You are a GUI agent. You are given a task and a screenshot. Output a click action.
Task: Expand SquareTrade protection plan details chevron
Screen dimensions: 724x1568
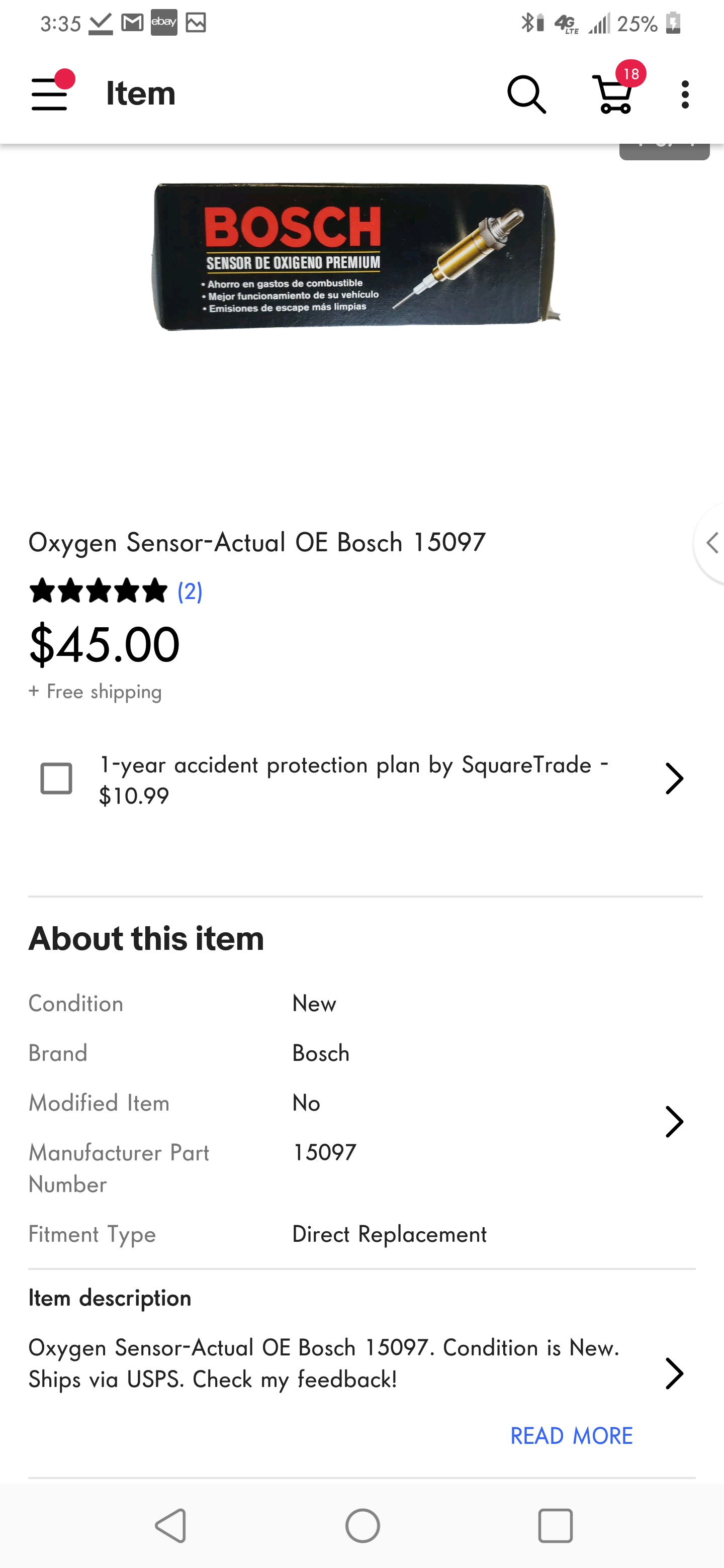674,778
